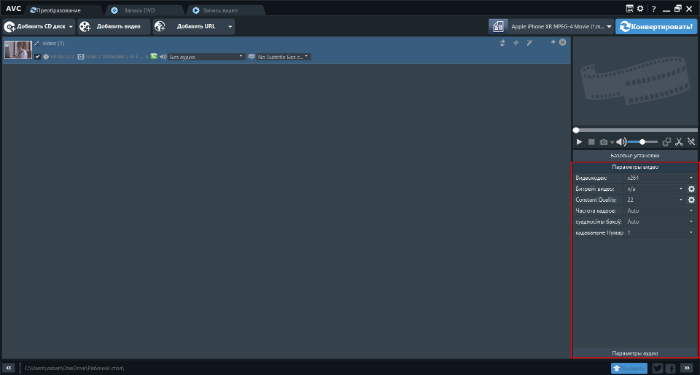Collapse left panel with double-left arrow button
The width and height of the screenshot is (700, 375).
8,368
